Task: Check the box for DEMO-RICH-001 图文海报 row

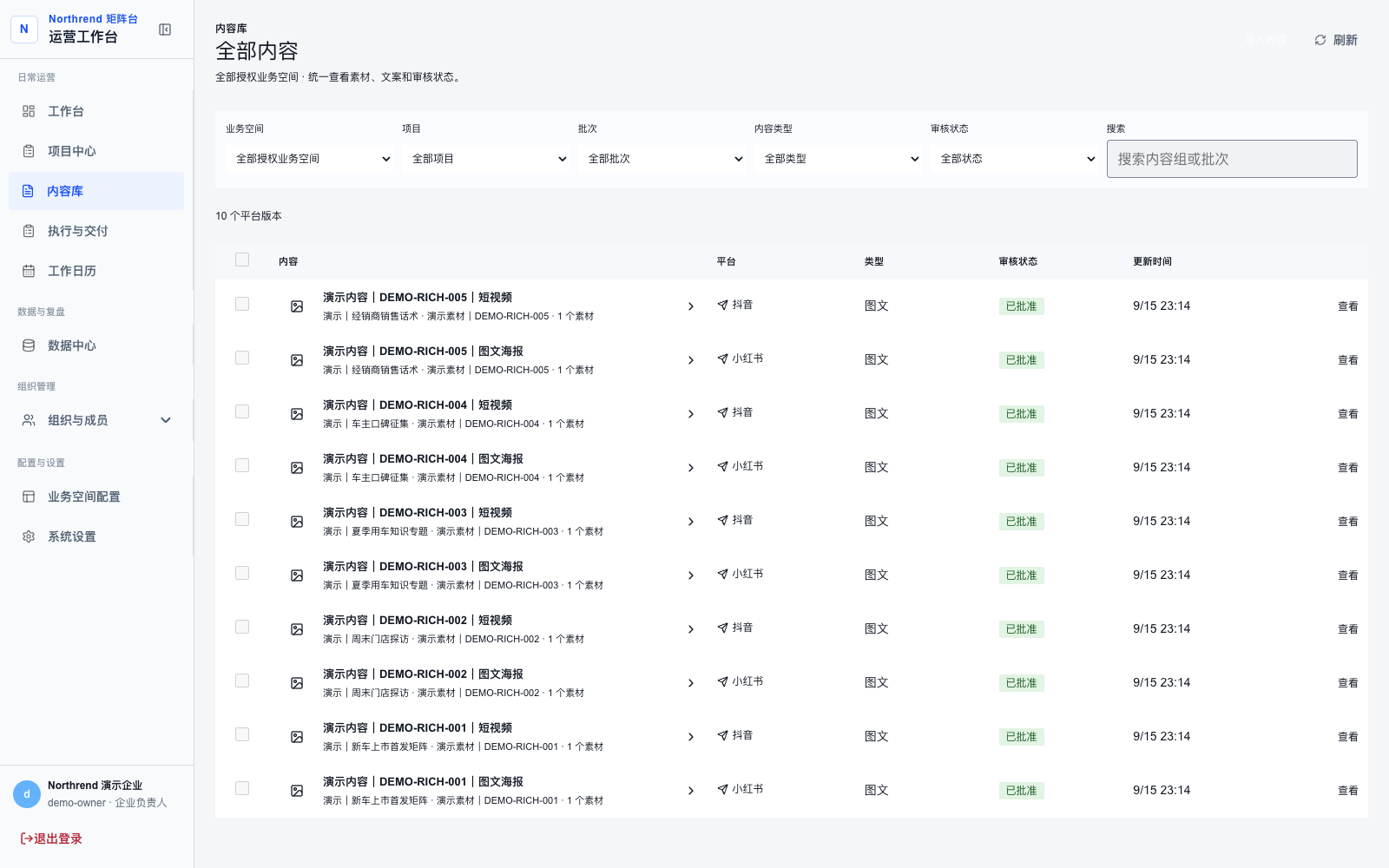Action: 242,788
